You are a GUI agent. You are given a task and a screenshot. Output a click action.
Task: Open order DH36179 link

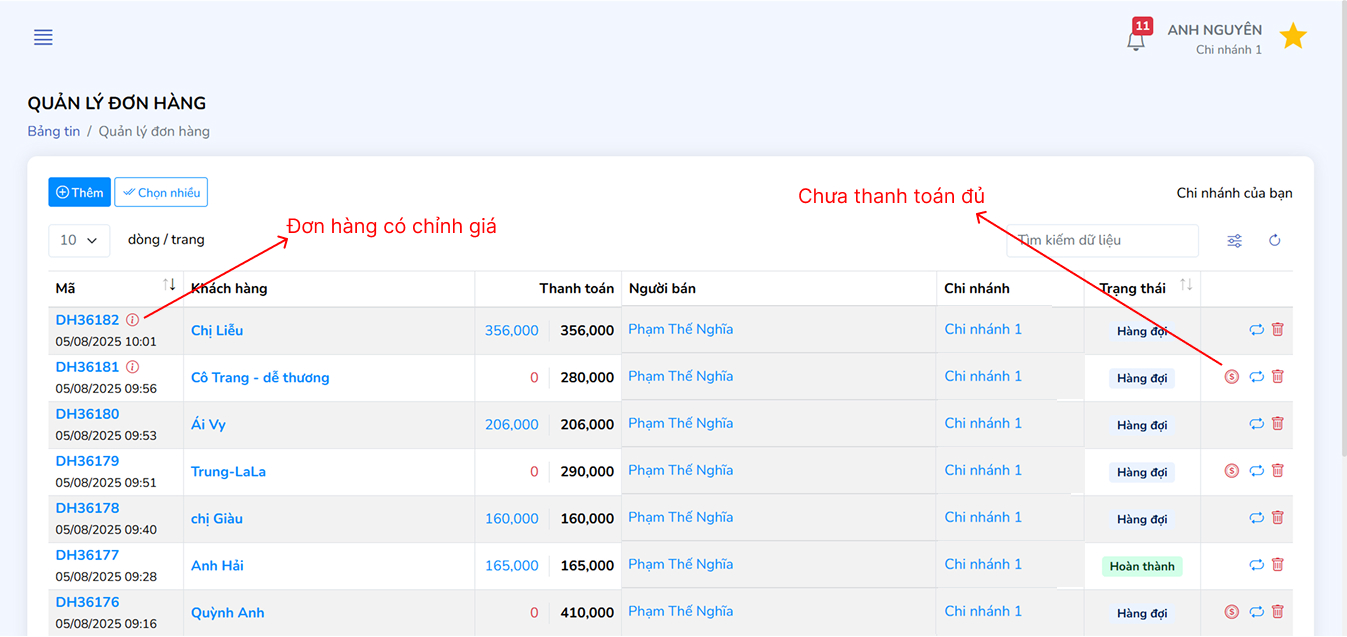pos(87,461)
